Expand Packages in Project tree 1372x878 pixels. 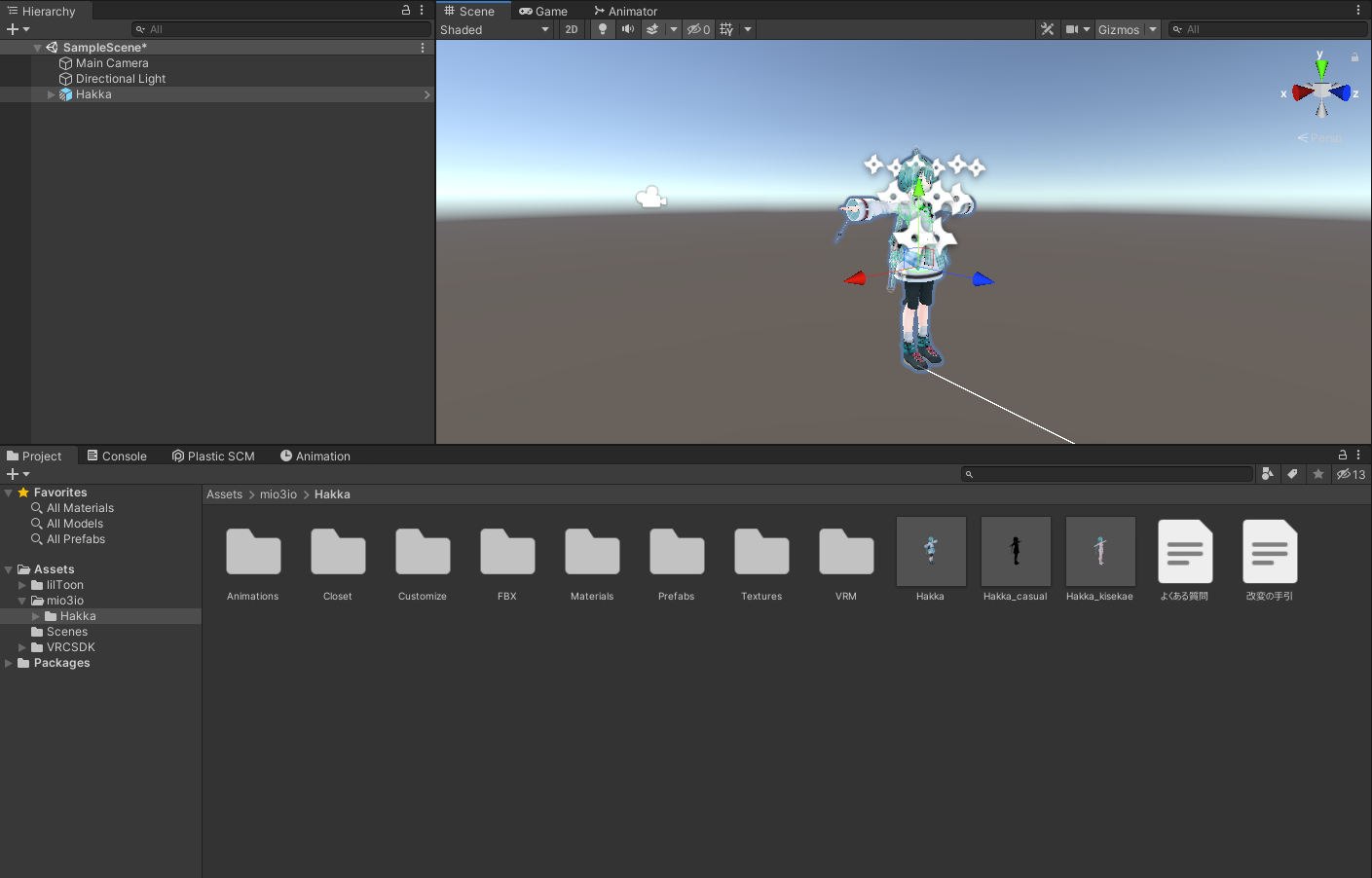[9, 663]
